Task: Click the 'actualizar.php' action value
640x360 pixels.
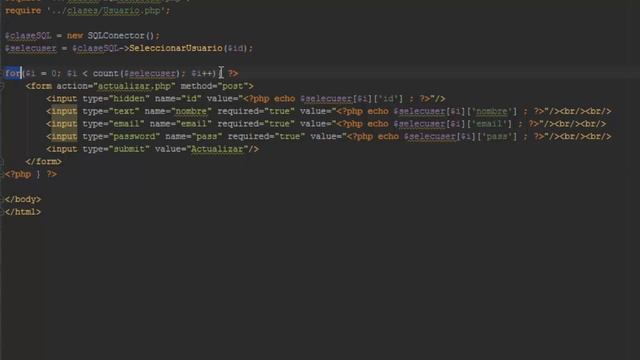Action: pyautogui.click(x=135, y=86)
